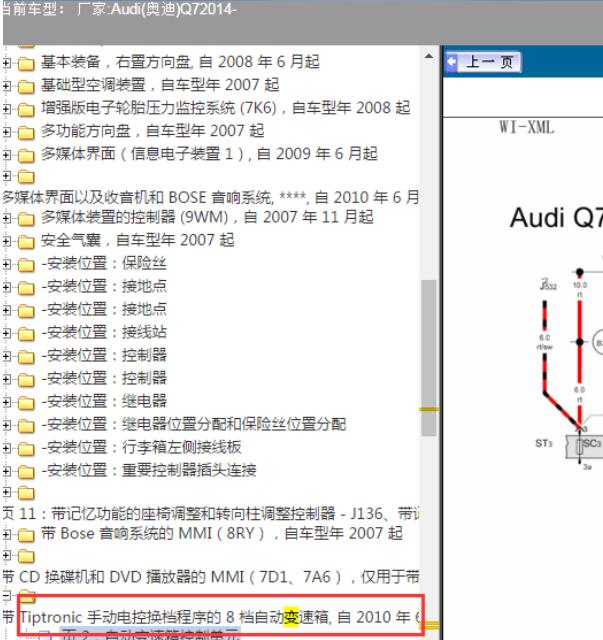
Task: Click folder icon for 多媒体装置的控制器 (9WM)
Action: click(26, 218)
